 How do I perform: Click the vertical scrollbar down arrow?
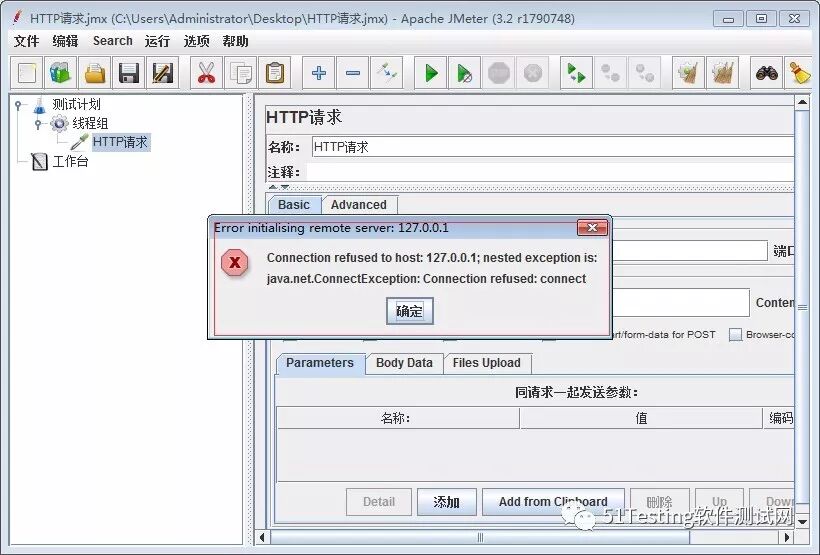pos(802,520)
